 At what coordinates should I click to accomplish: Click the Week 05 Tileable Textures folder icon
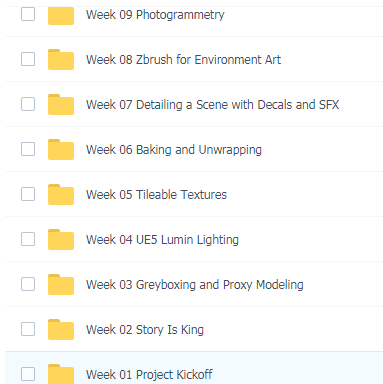61,195
